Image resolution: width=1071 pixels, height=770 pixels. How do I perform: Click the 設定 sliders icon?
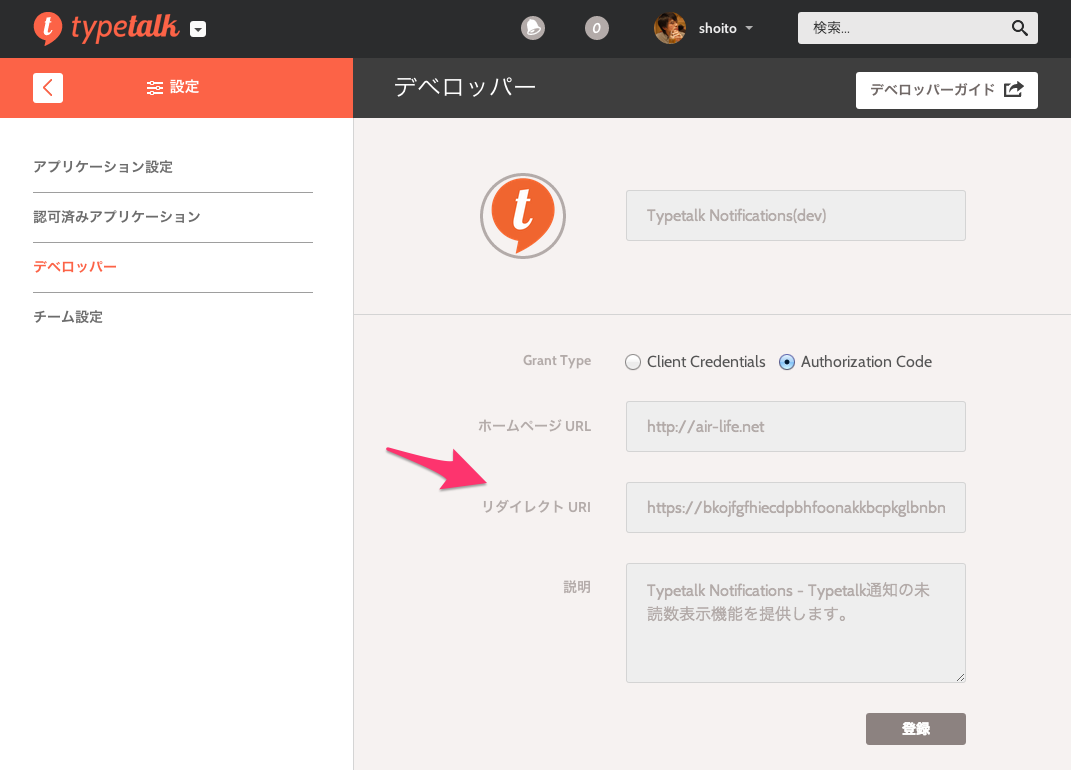155,87
